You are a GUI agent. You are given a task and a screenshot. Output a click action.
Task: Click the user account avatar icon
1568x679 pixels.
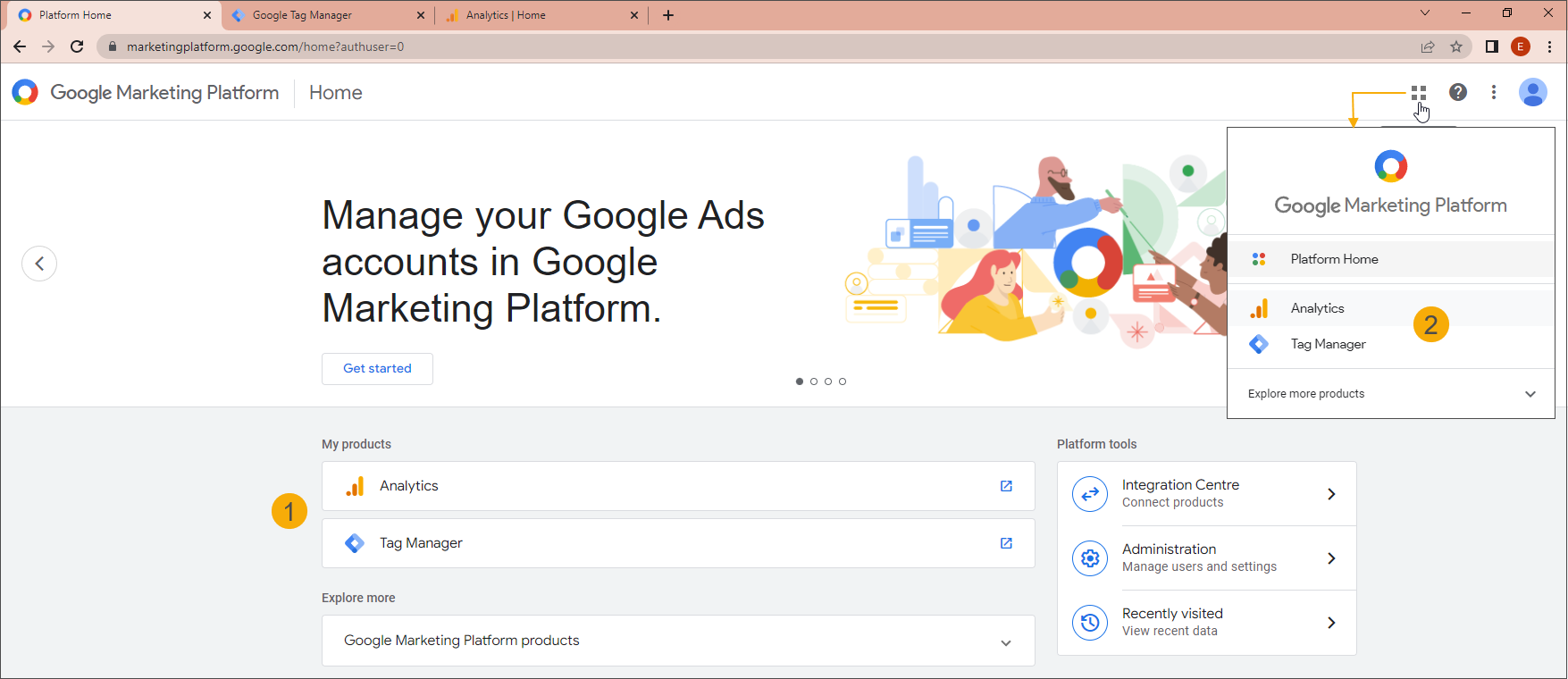point(1532,92)
